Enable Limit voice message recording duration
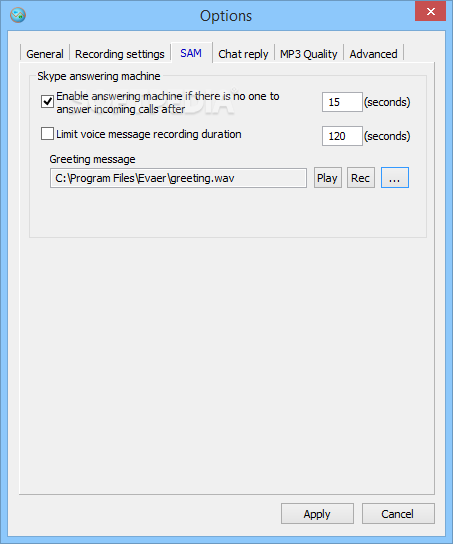 click(x=47, y=134)
